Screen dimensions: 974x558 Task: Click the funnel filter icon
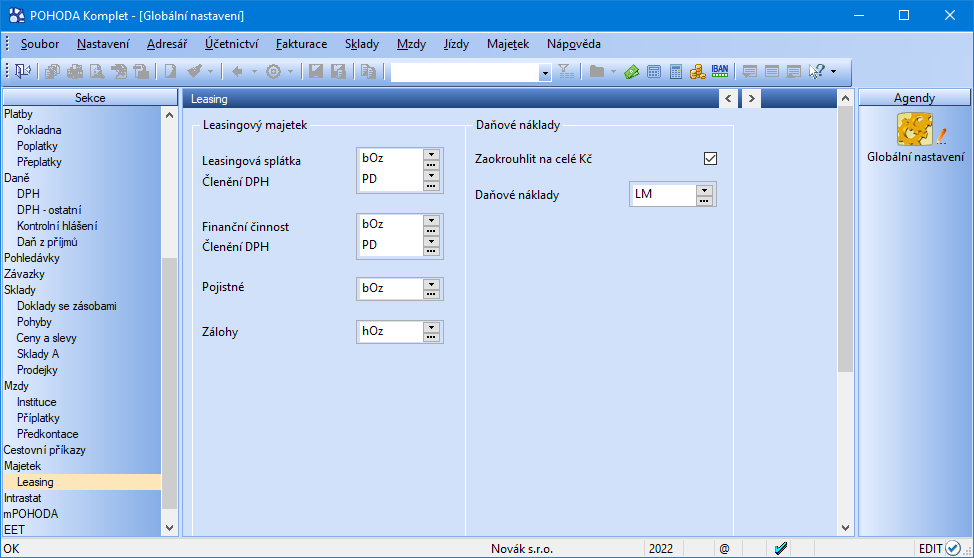tap(566, 71)
